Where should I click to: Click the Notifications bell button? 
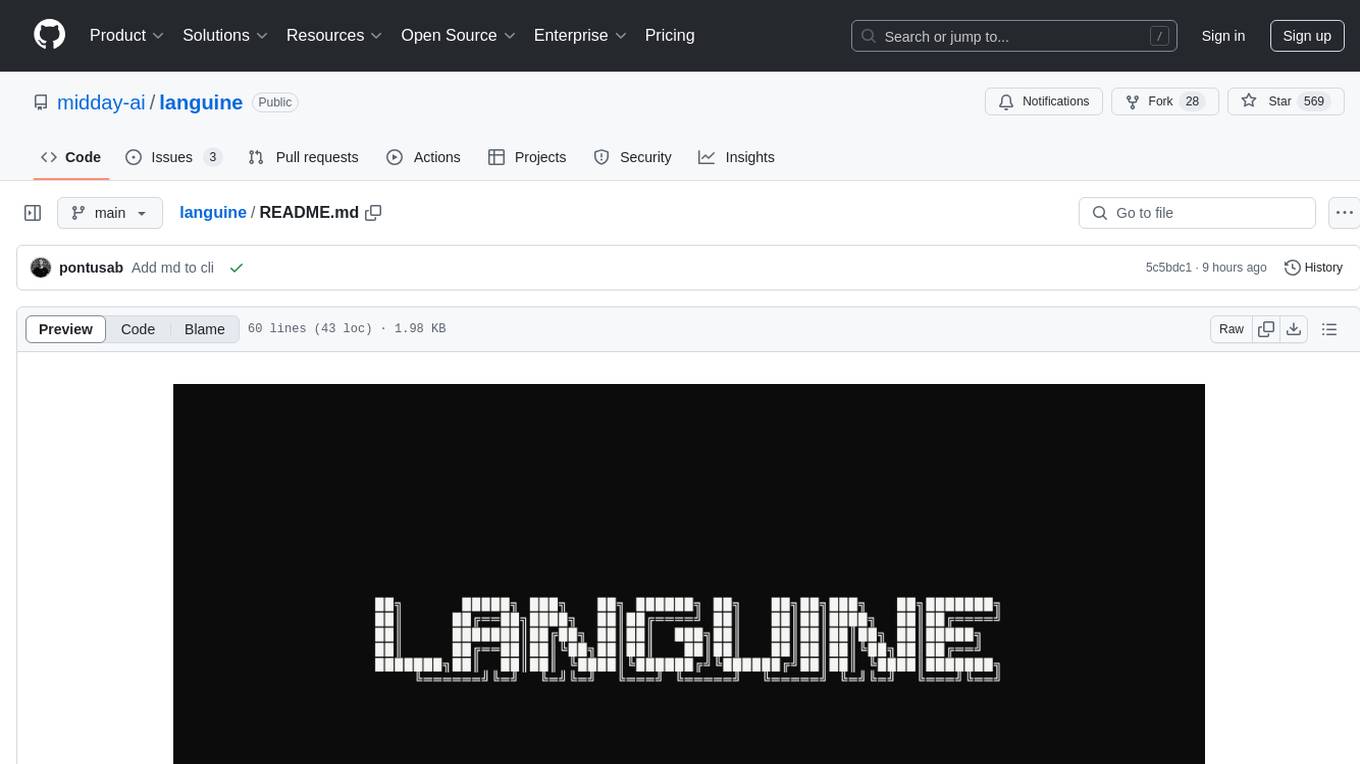coord(1044,102)
